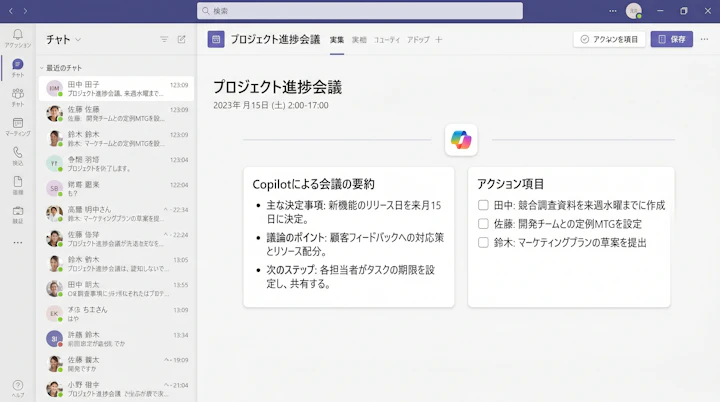
Task: Switch to the 実集 tab
Action: [x=337, y=40]
